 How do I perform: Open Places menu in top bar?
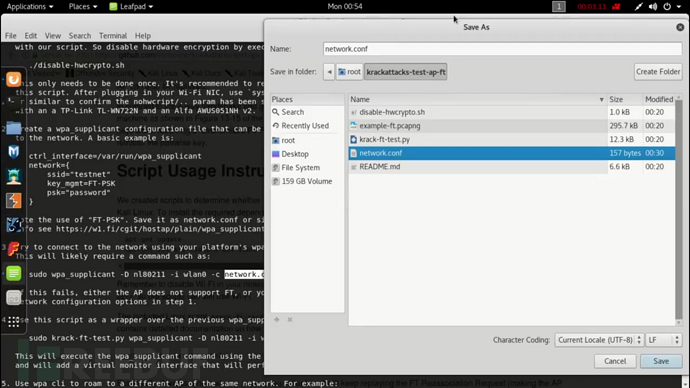tap(83, 6)
